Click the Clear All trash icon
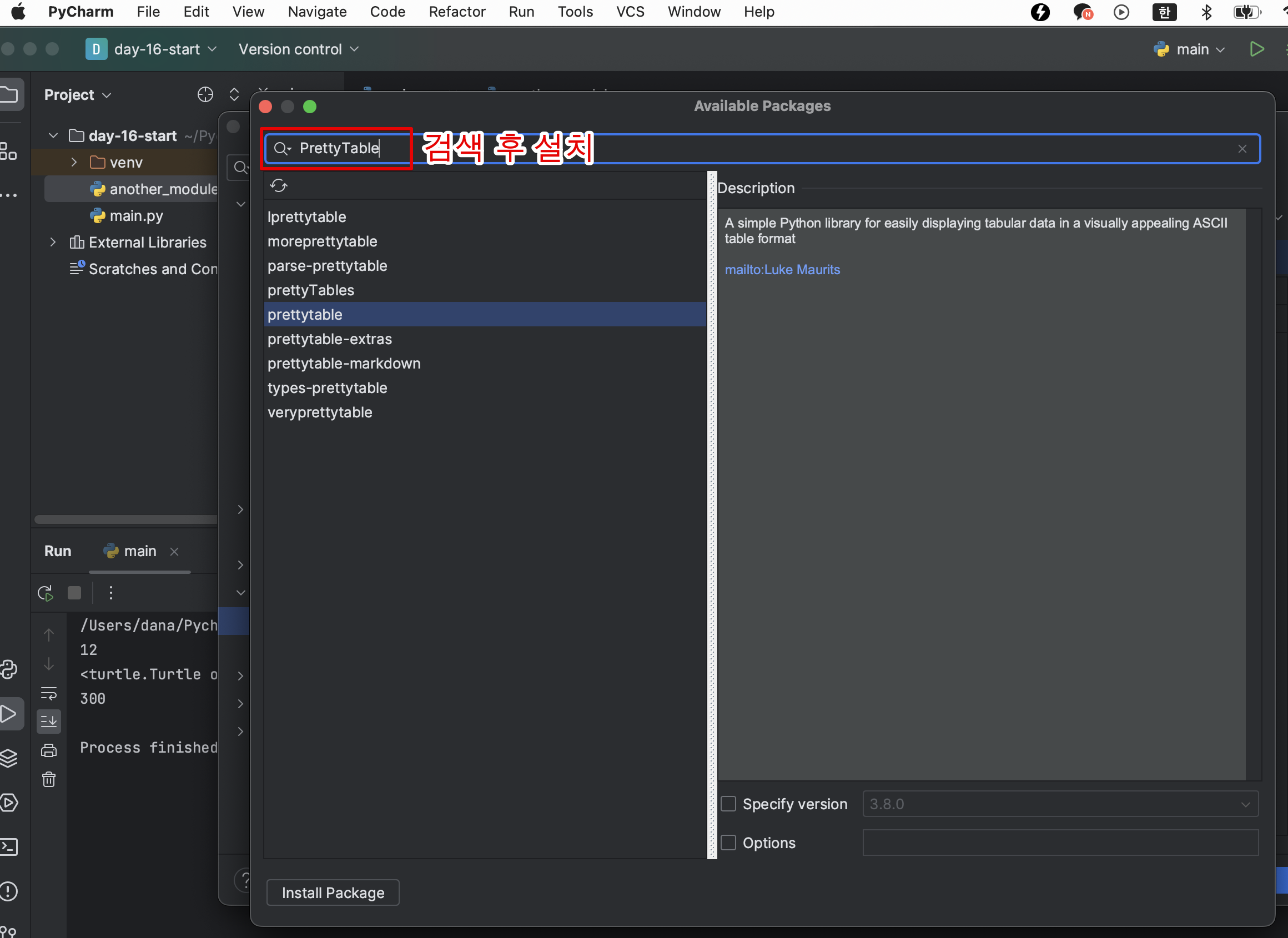The image size is (1288, 938). [49, 780]
